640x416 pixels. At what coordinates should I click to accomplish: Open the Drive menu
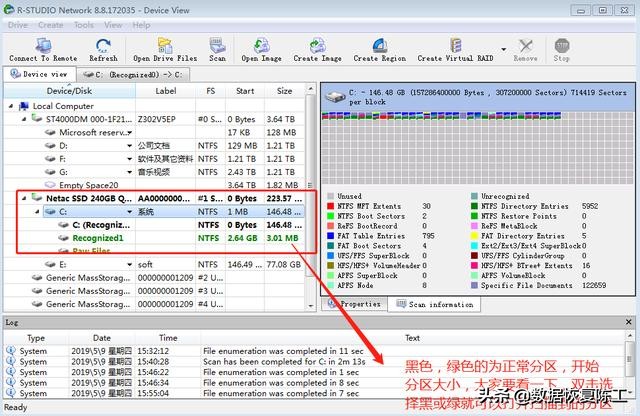click(x=17, y=24)
